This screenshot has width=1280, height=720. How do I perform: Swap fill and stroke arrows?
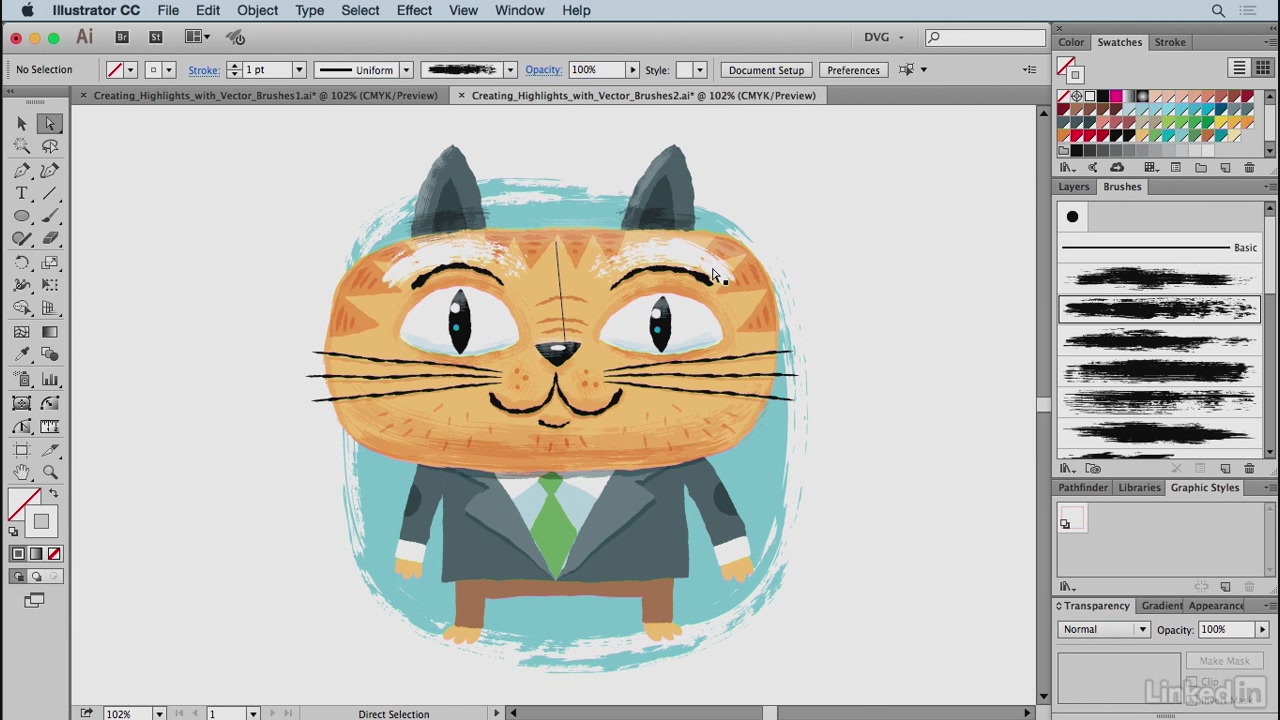coord(54,494)
